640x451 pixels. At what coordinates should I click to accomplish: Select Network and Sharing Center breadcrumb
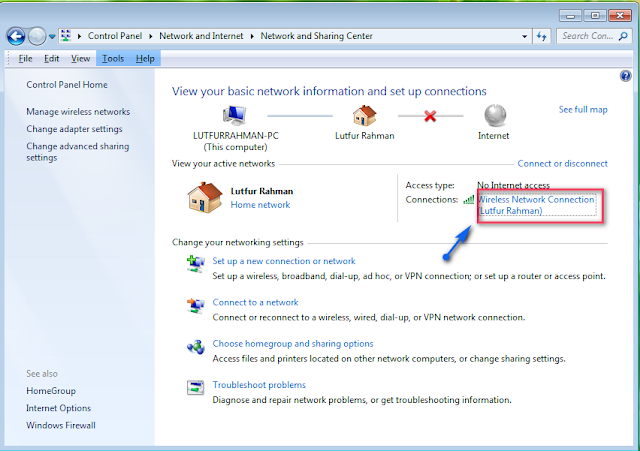coord(316,36)
